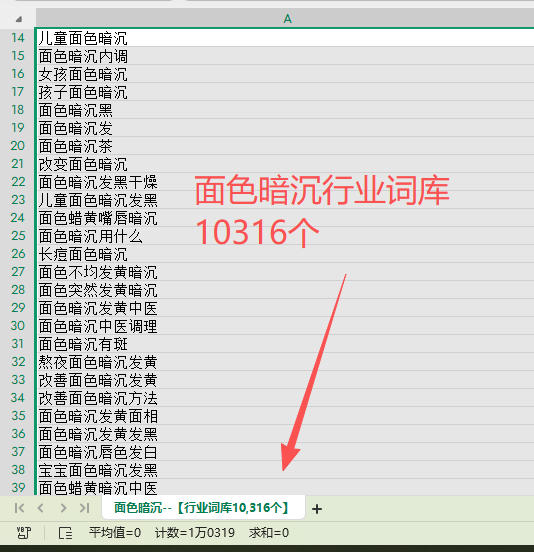Click cell containing 面色突然发黄暗沉
This screenshot has width=534, height=552.
(x=285, y=290)
